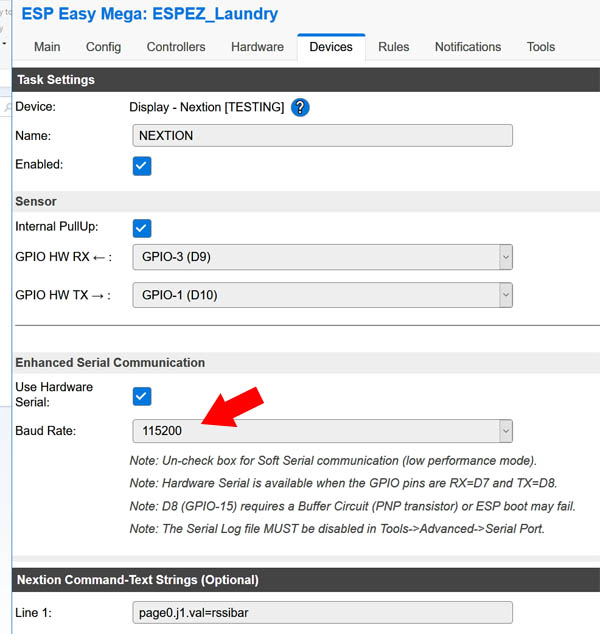This screenshot has height=634, width=600.
Task: Switch to the Controllers tab
Action: [x=176, y=47]
